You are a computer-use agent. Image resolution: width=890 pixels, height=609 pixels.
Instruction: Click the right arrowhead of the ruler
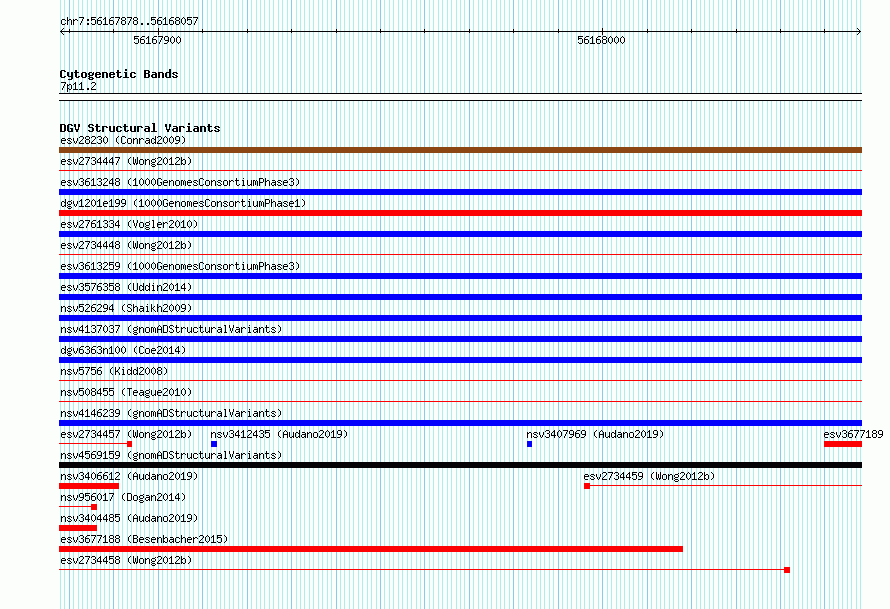click(x=859, y=32)
